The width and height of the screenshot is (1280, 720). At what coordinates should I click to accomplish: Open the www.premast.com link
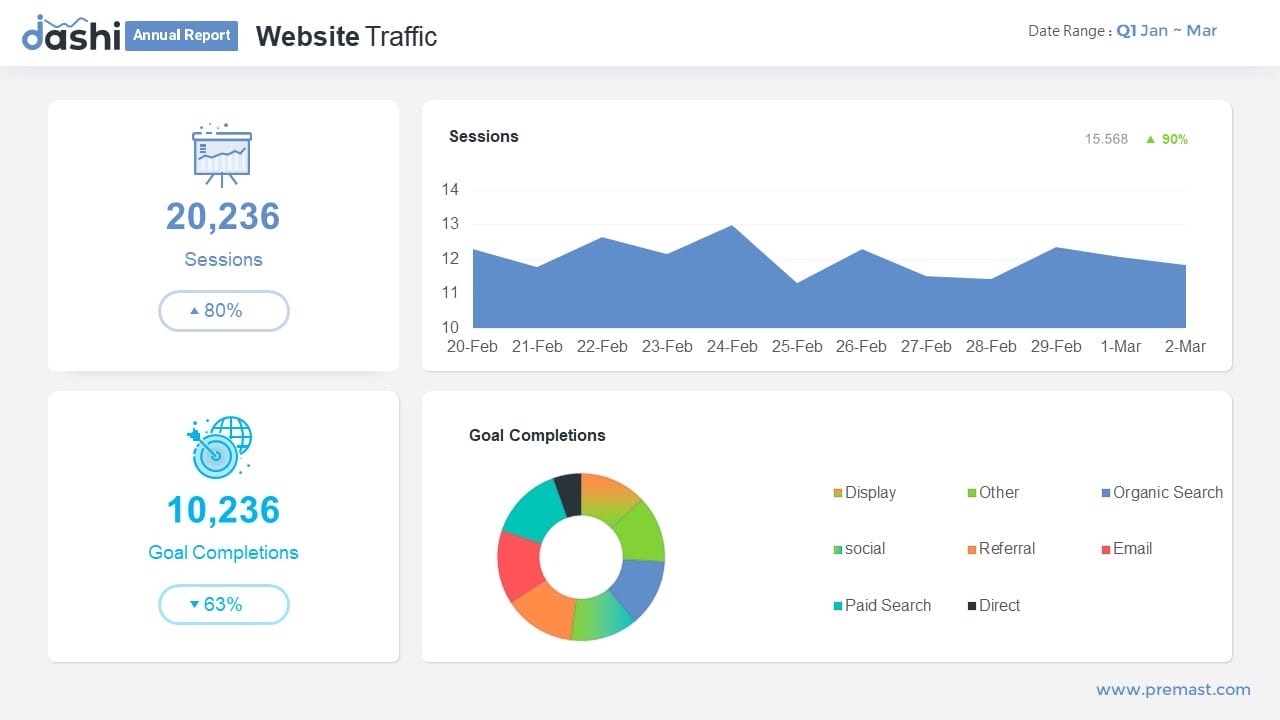pyautogui.click(x=1173, y=689)
